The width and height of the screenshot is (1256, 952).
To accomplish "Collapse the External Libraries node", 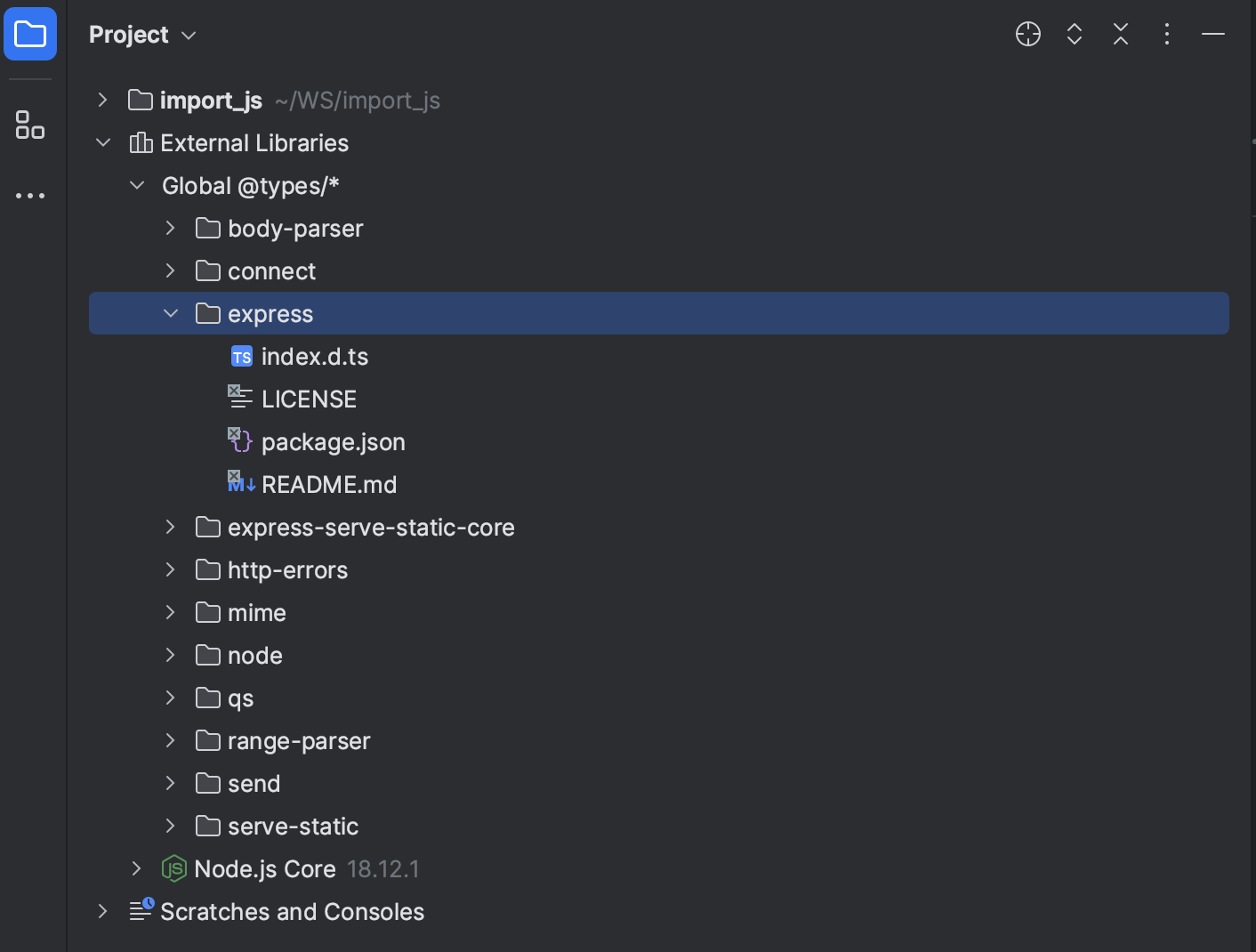I will point(102,142).
